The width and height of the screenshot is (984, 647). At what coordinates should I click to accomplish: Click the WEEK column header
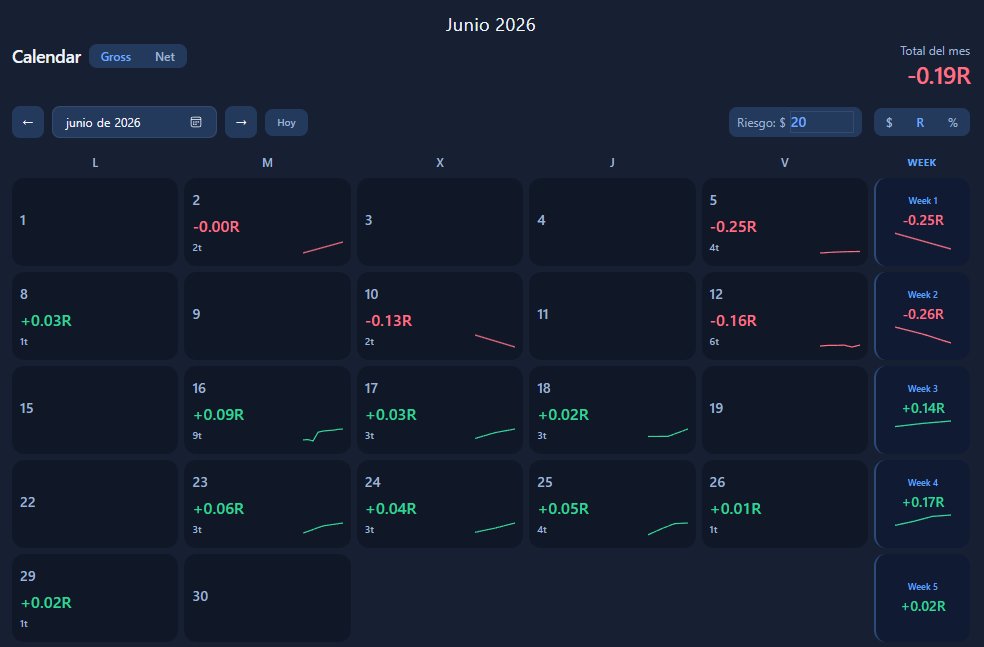pos(921,163)
